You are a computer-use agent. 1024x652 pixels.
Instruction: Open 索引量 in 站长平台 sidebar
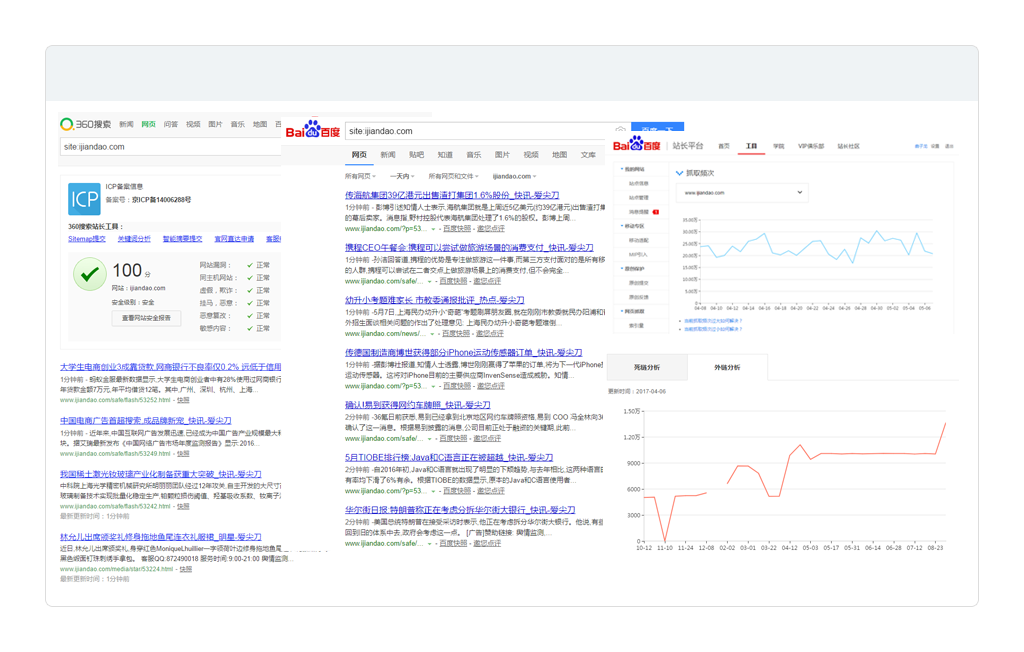[636, 325]
